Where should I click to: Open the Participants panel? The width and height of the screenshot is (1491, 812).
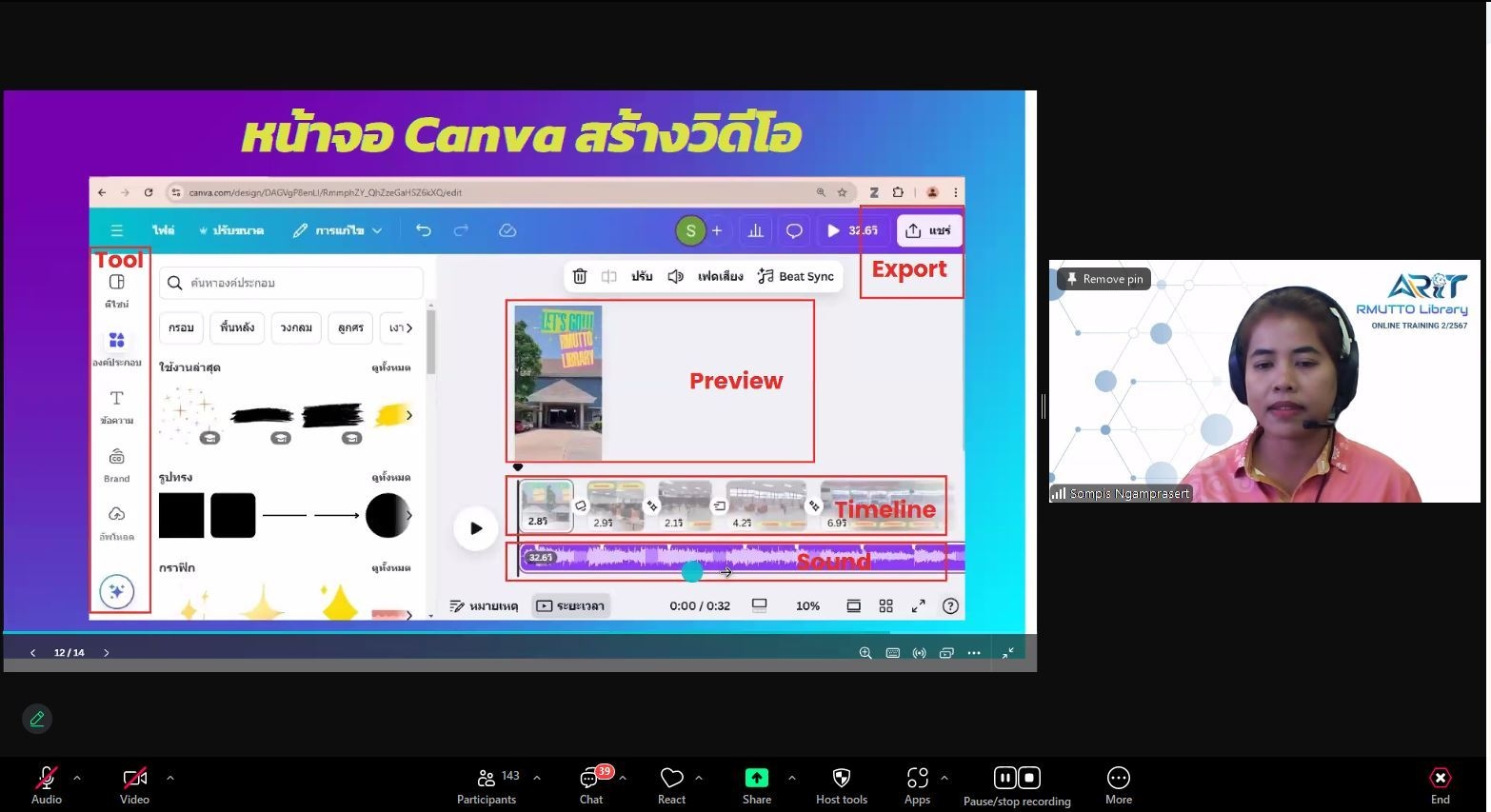[x=487, y=786]
